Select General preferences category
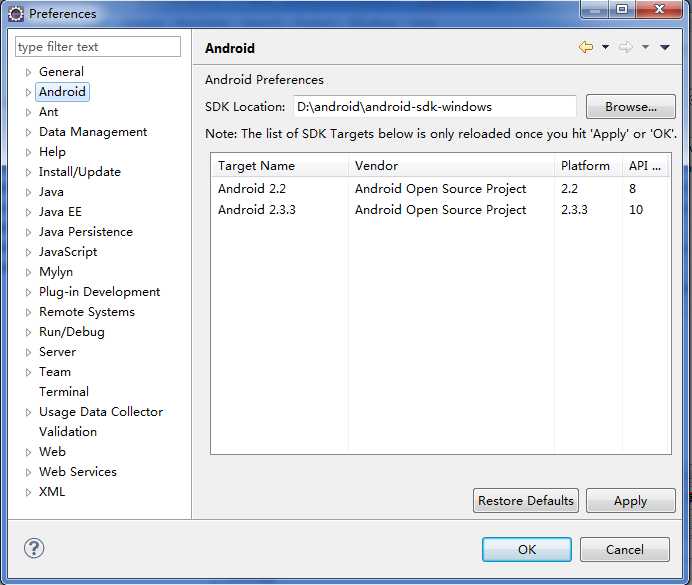Viewport: 692px width, 585px height. (61, 71)
